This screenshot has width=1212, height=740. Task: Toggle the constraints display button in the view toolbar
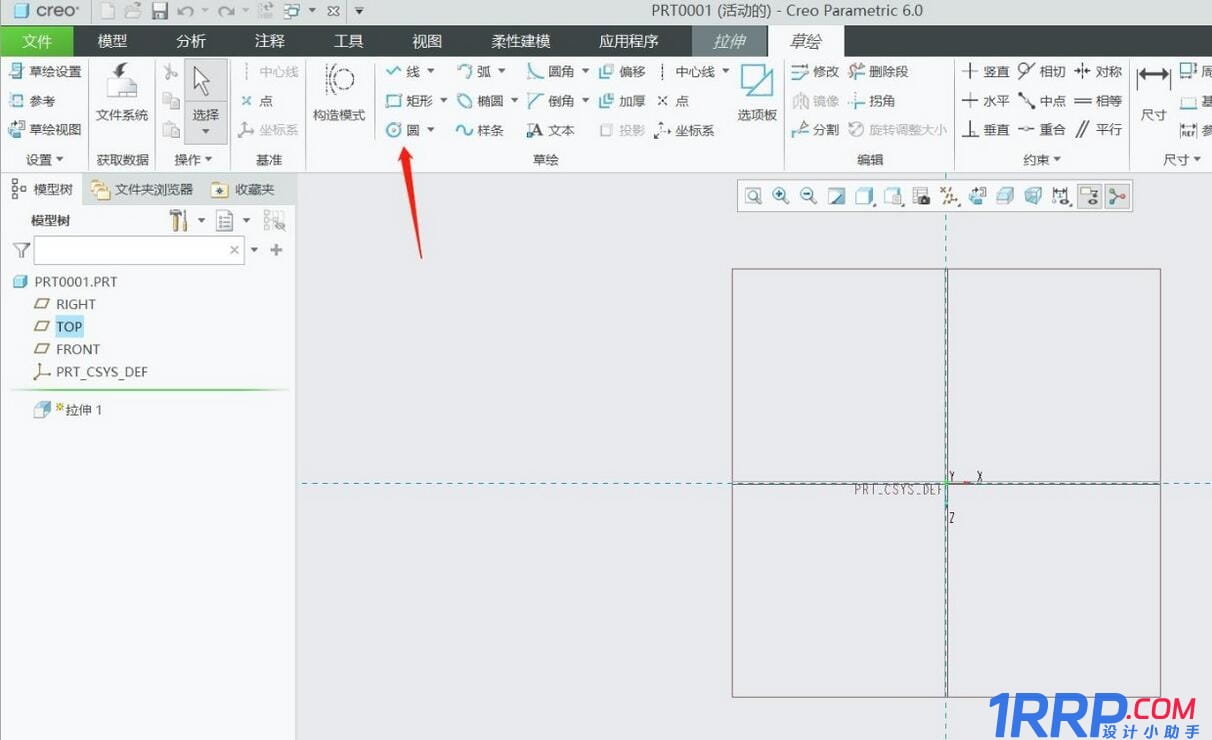(1089, 197)
